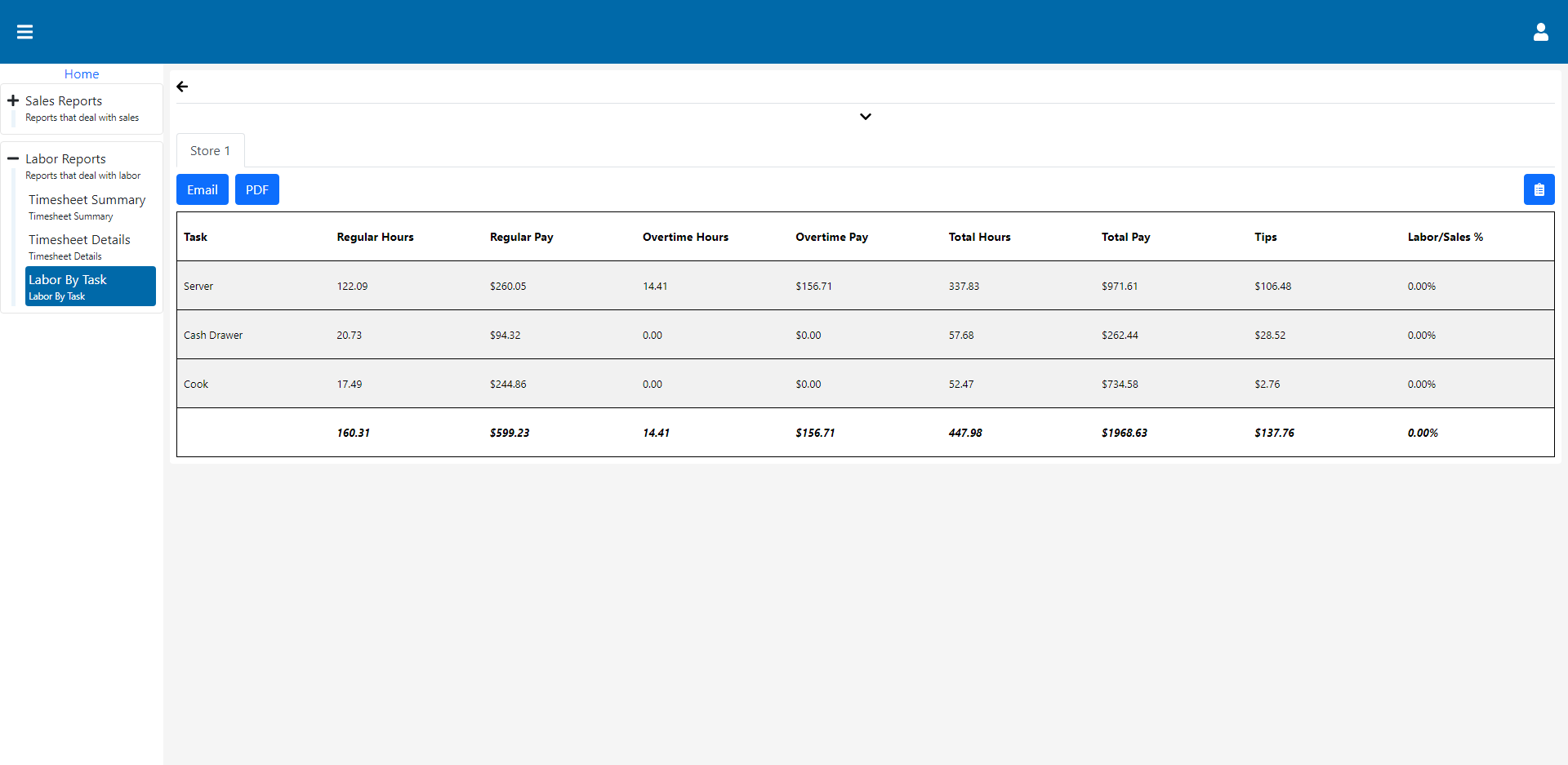Click Cook total hours 52.47
This screenshot has height=765, width=1568.
pos(961,384)
